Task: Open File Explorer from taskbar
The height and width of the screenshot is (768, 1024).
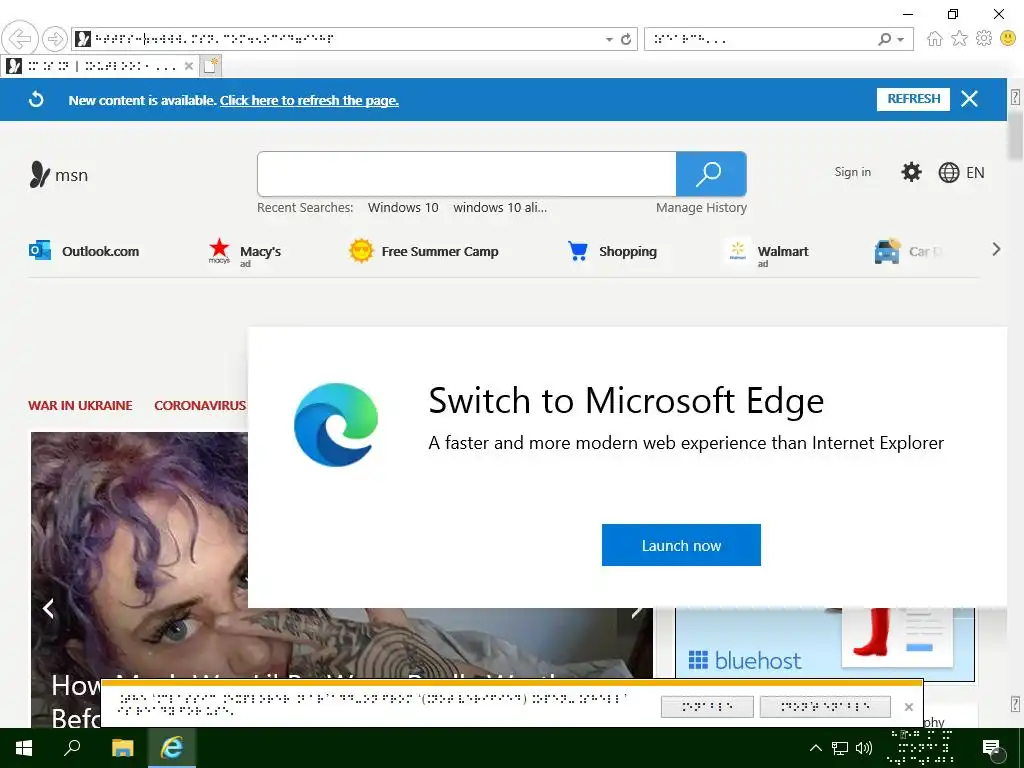Action: tap(122, 748)
